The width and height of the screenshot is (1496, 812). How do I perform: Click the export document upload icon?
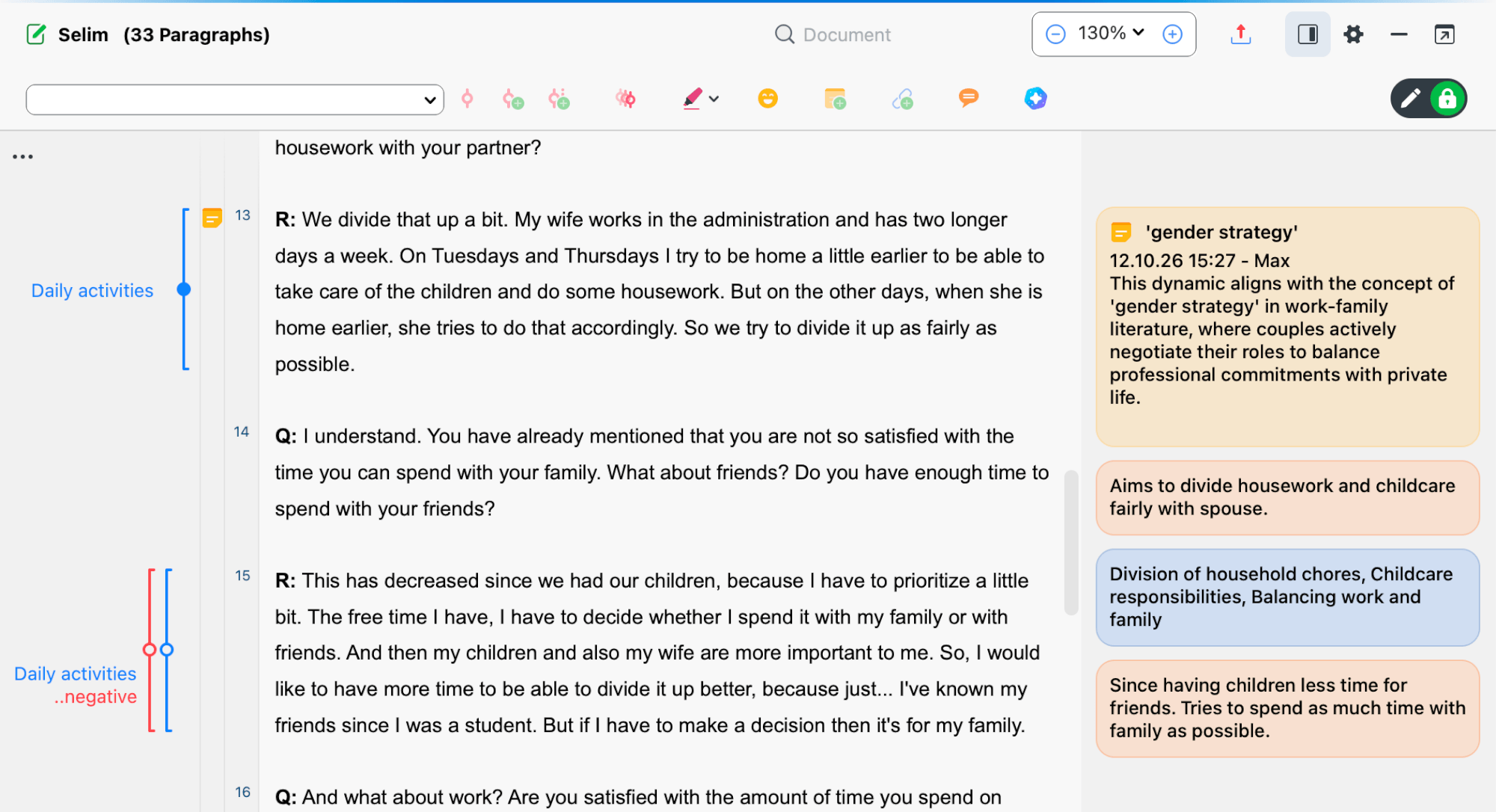pyautogui.click(x=1241, y=34)
